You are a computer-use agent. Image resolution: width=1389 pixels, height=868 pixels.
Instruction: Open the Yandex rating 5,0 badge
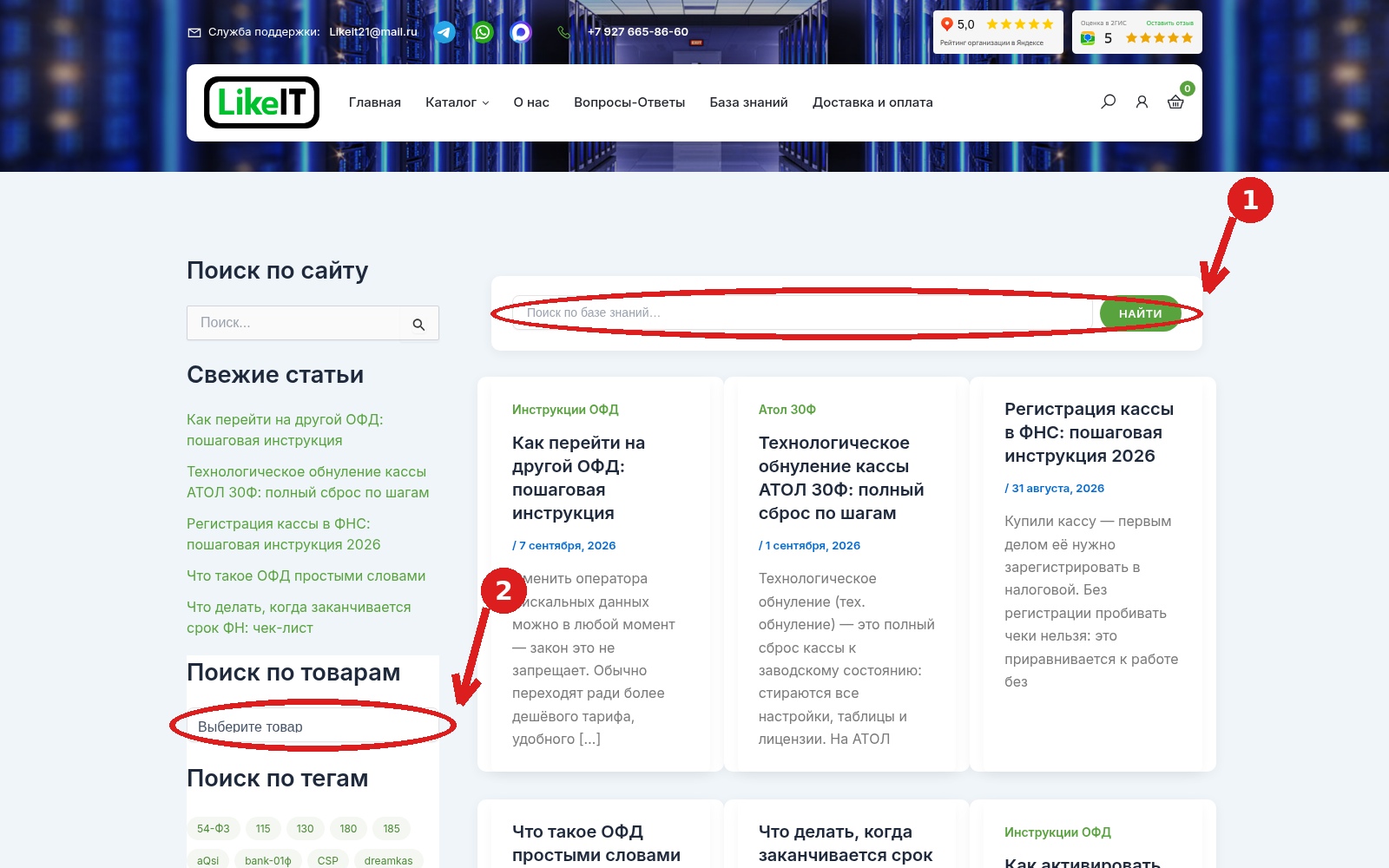pos(998,32)
